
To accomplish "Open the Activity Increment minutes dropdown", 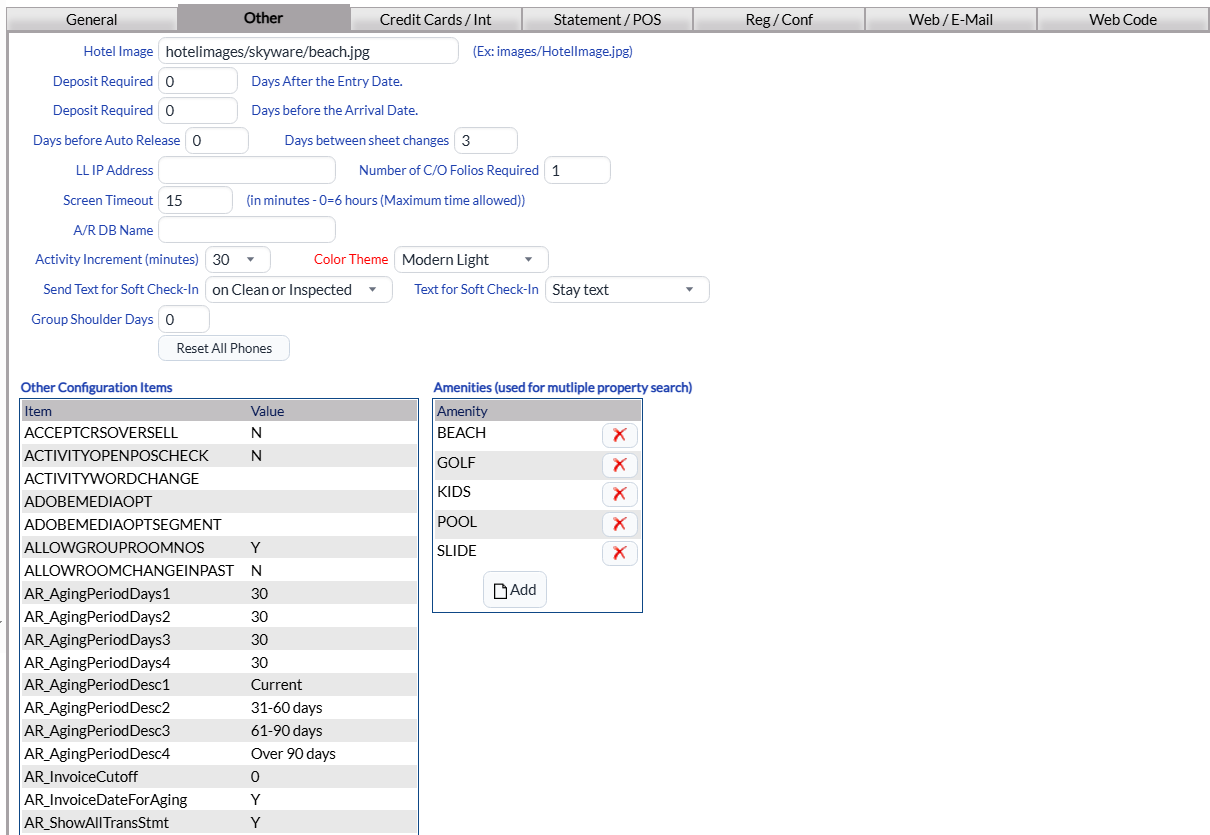I will pos(237,260).
